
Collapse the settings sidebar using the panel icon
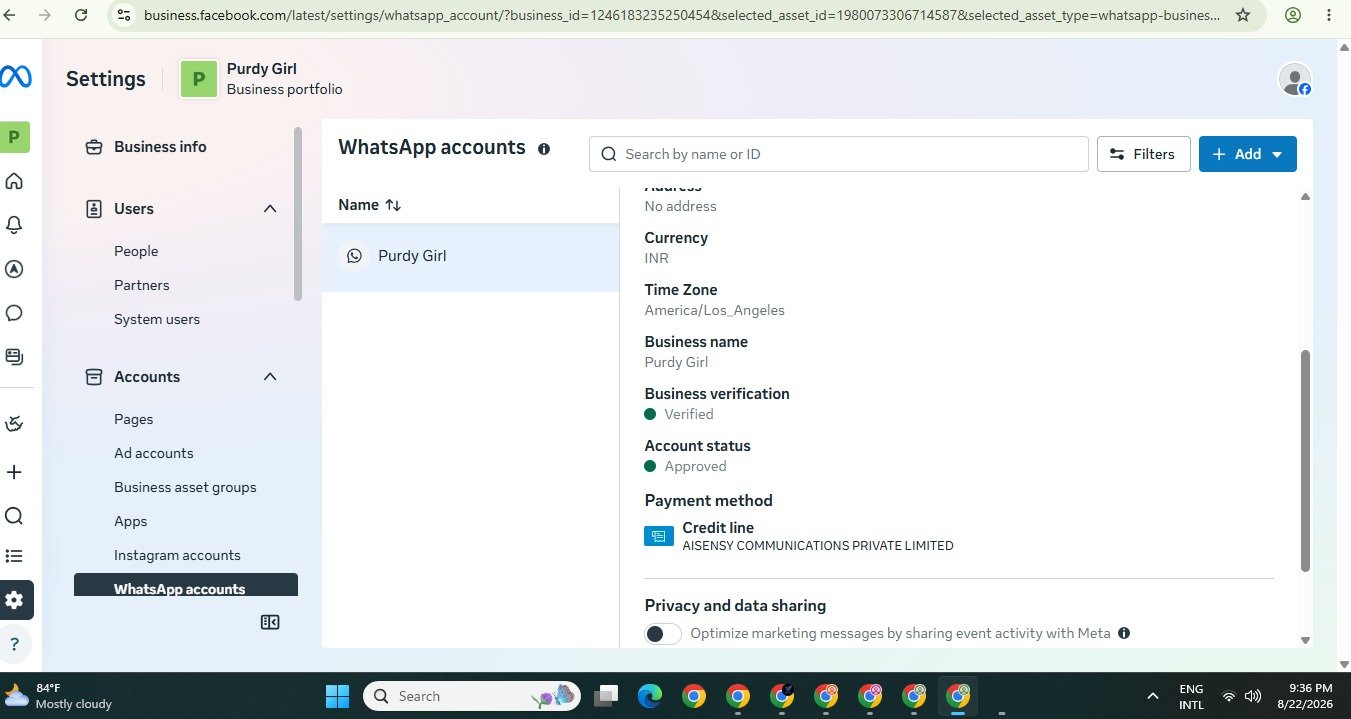(x=270, y=622)
